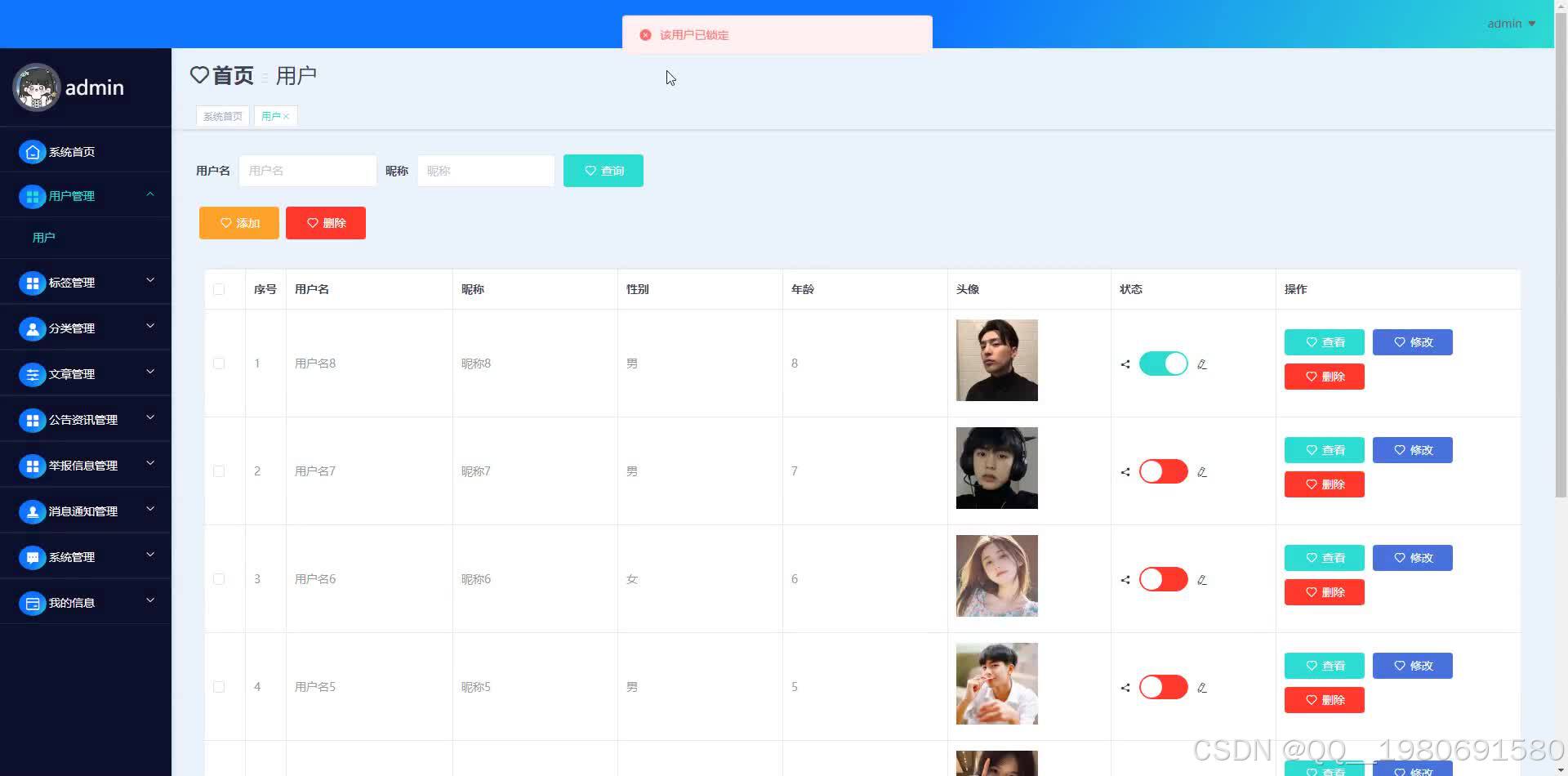Click share icon in 用户名8 status cell
The height and width of the screenshot is (776, 1568).
[1125, 364]
